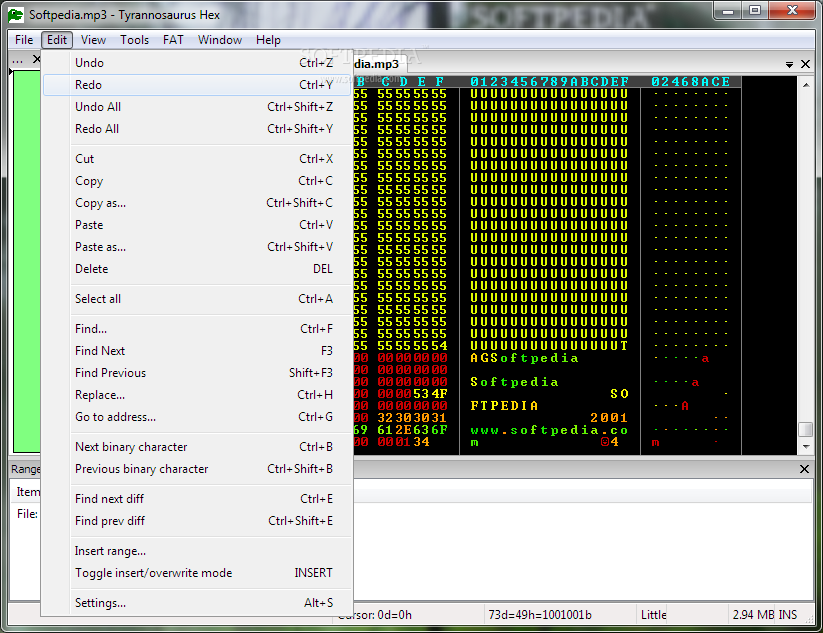The image size is (823, 633).
Task: Click the Tyrannosaurus Hex title bar icon
Action: coord(16,15)
